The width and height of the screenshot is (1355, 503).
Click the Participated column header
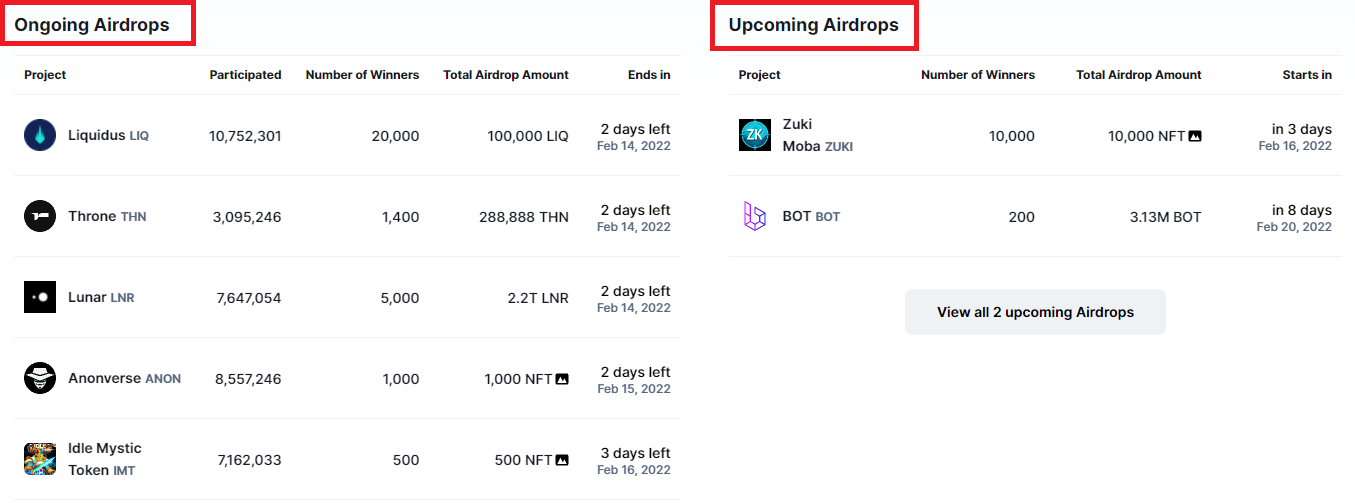[245, 75]
